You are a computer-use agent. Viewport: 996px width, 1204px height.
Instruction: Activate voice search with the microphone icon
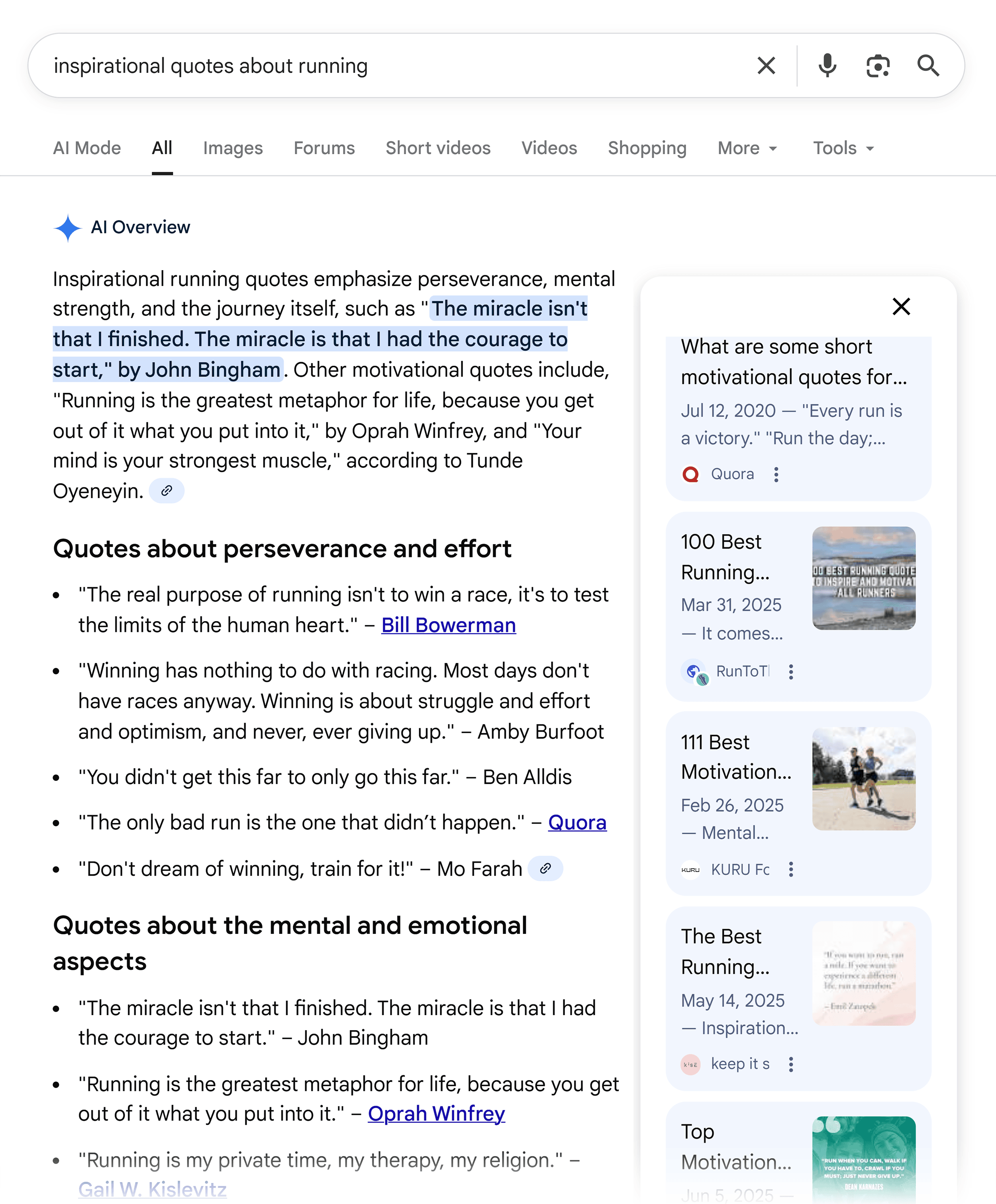pyautogui.click(x=827, y=65)
